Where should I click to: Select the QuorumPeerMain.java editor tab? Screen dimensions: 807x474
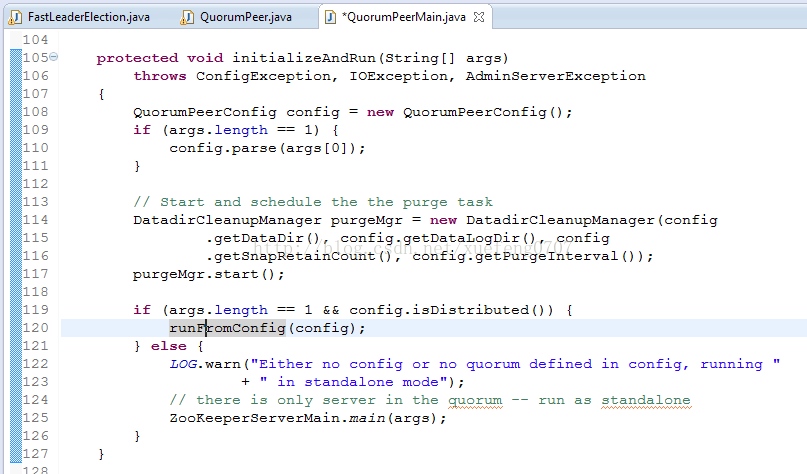pos(404,17)
